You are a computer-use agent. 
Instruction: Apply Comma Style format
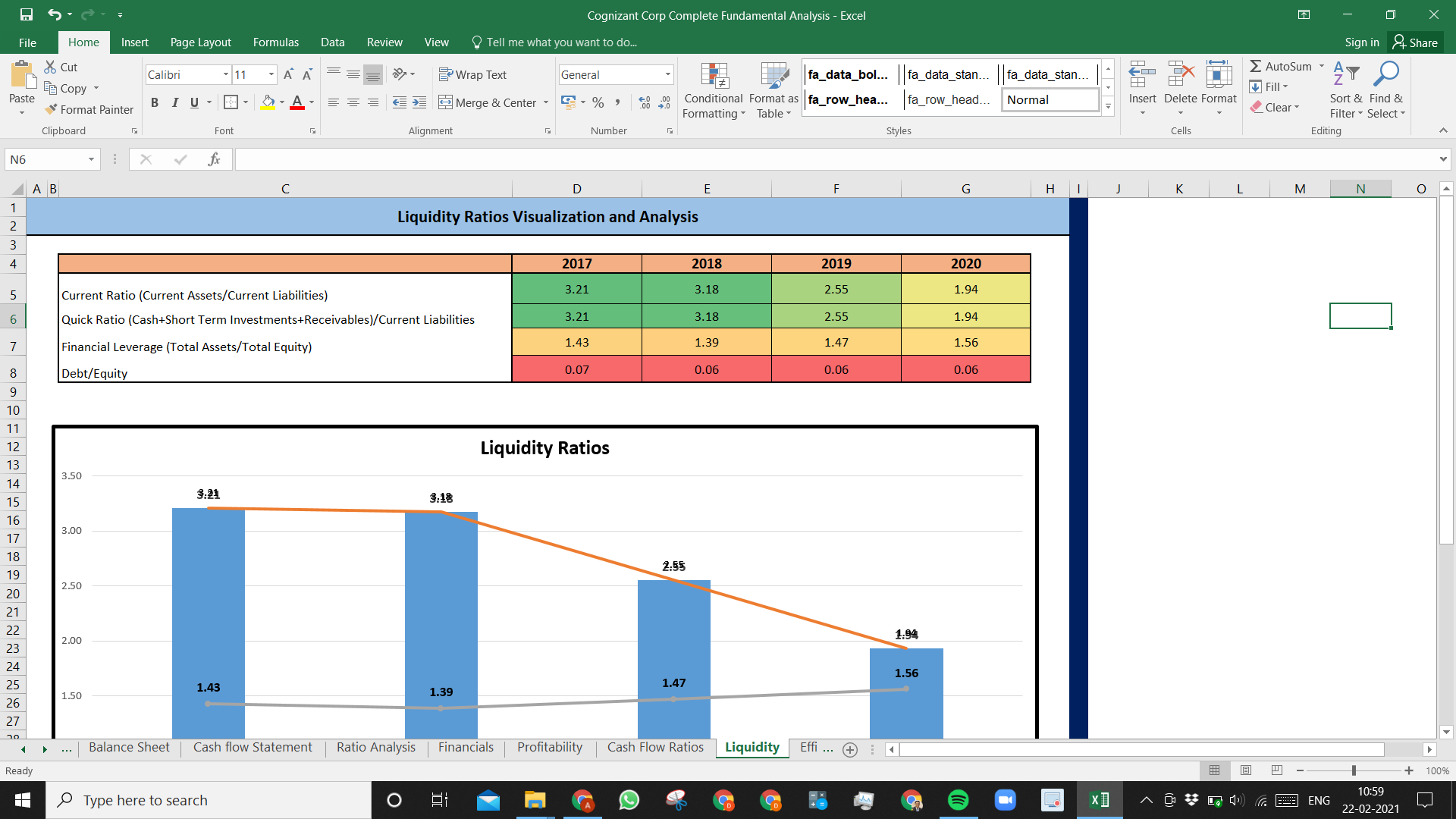tap(618, 102)
